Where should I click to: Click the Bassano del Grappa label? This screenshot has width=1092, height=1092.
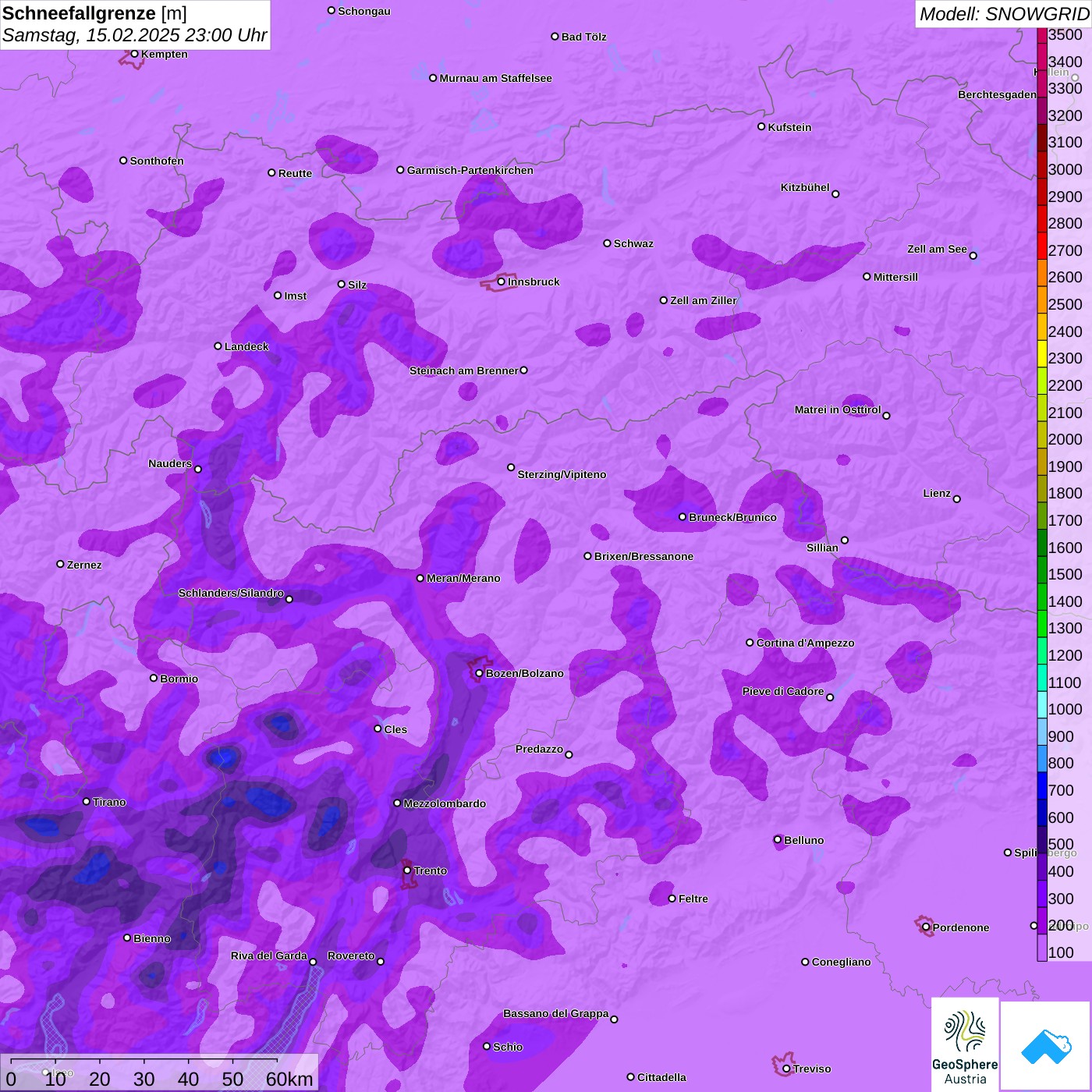[556, 1013]
